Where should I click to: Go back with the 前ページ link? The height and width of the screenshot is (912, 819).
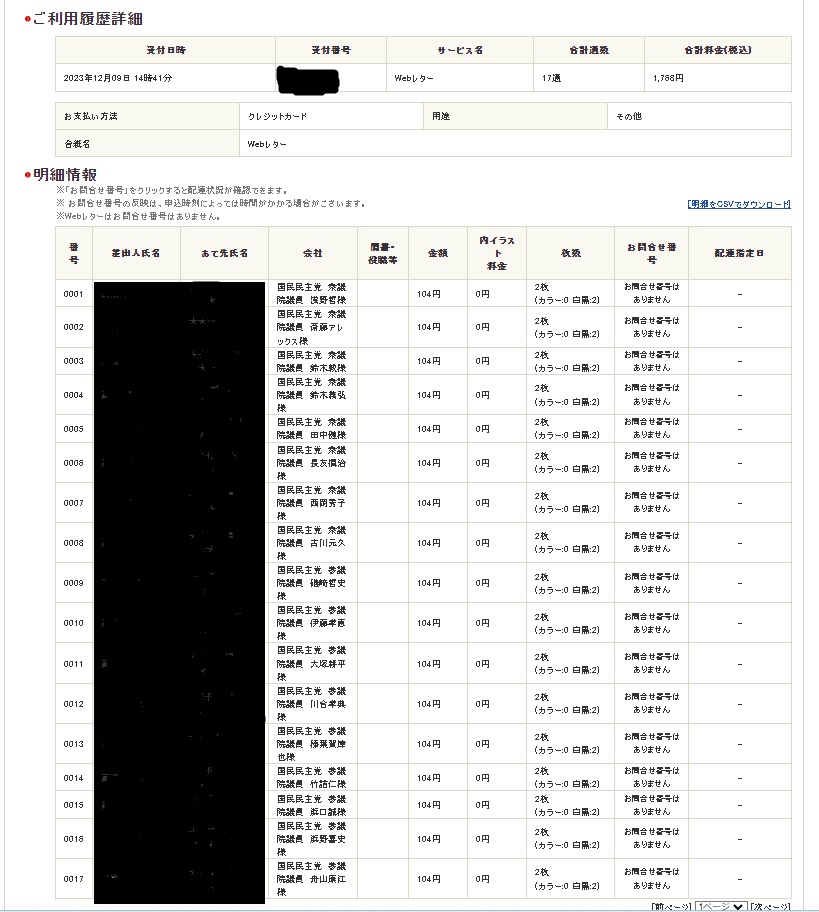(671, 906)
